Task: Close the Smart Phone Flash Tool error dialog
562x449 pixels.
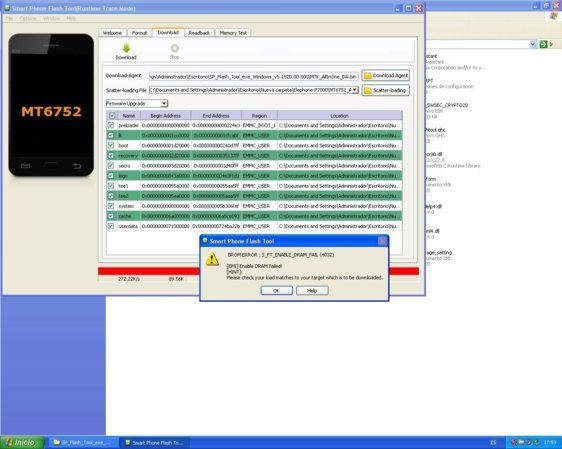Action: [x=382, y=241]
